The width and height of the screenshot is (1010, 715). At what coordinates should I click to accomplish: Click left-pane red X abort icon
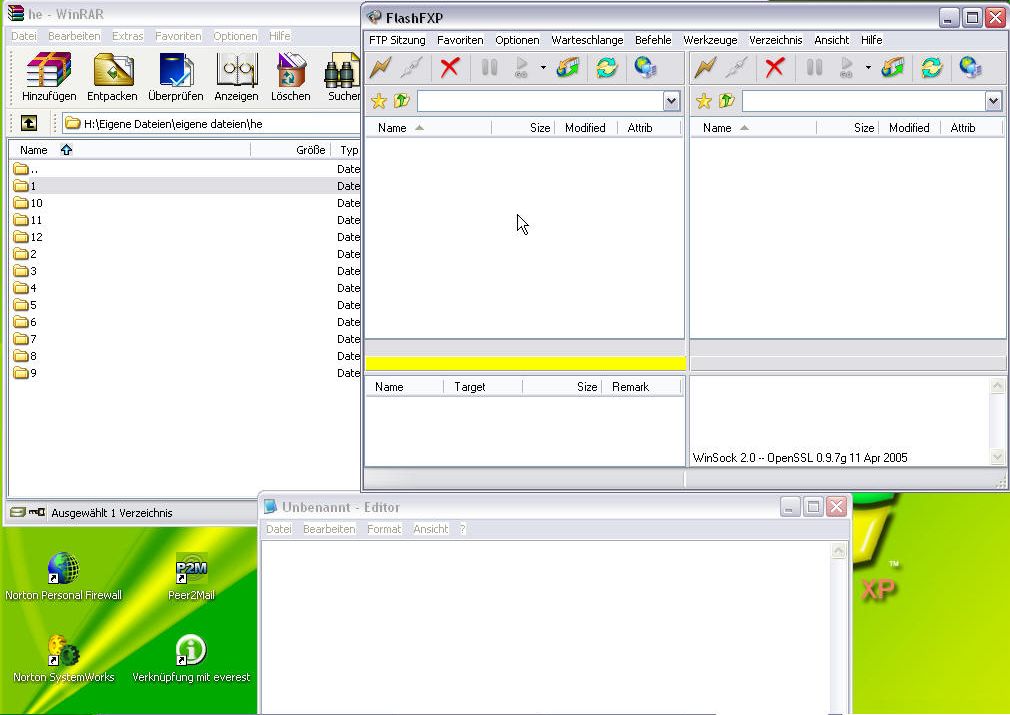[450, 67]
